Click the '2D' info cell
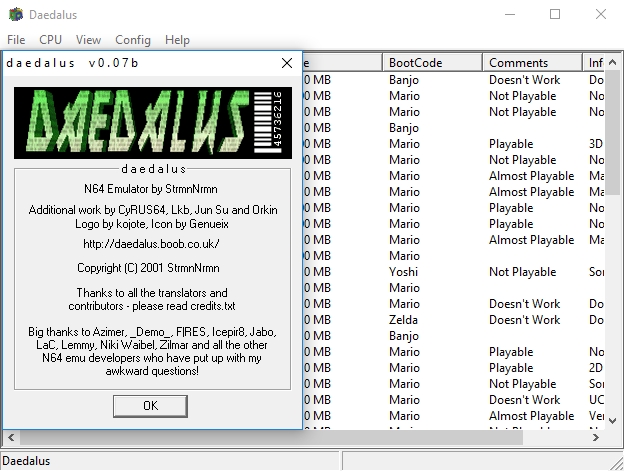The image size is (624, 471). coord(596,368)
